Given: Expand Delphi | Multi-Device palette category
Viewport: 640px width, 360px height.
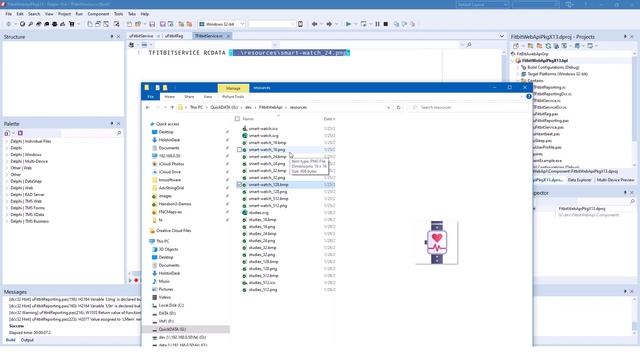Looking at the screenshot, I should pyautogui.click(x=7, y=161).
